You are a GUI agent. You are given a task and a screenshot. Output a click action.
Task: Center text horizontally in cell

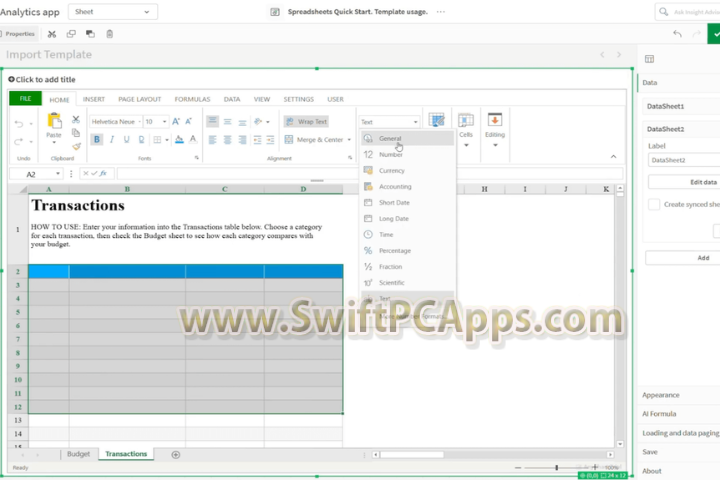[227, 140]
